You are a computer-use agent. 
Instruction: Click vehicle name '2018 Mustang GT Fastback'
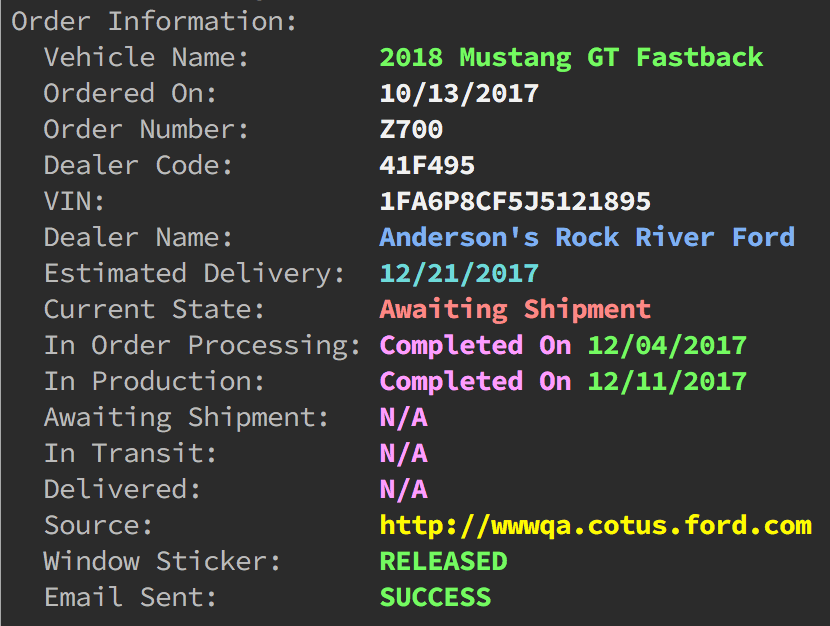(x=572, y=58)
